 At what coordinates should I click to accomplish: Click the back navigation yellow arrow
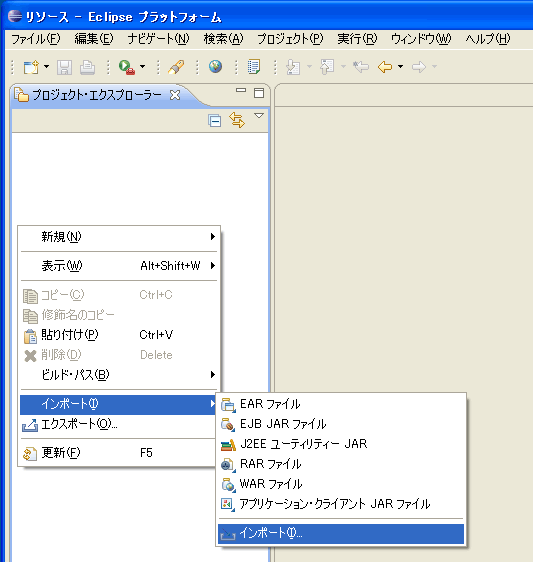385,67
